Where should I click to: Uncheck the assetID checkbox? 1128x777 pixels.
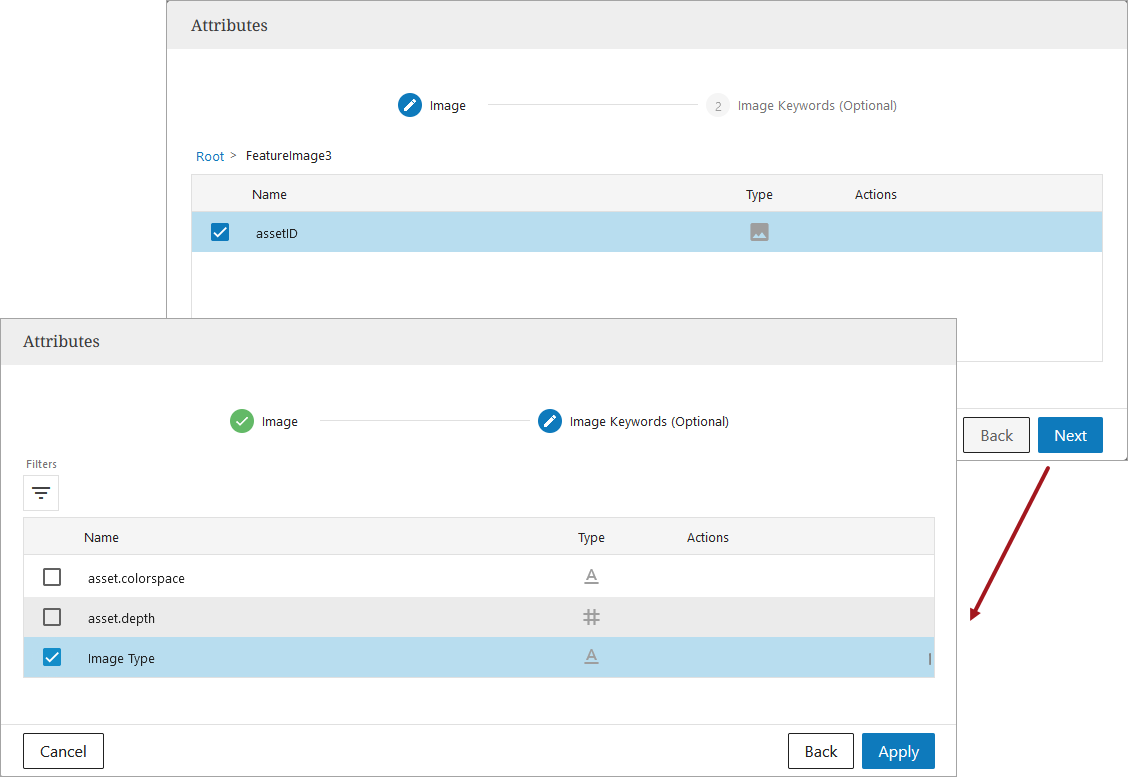220,232
